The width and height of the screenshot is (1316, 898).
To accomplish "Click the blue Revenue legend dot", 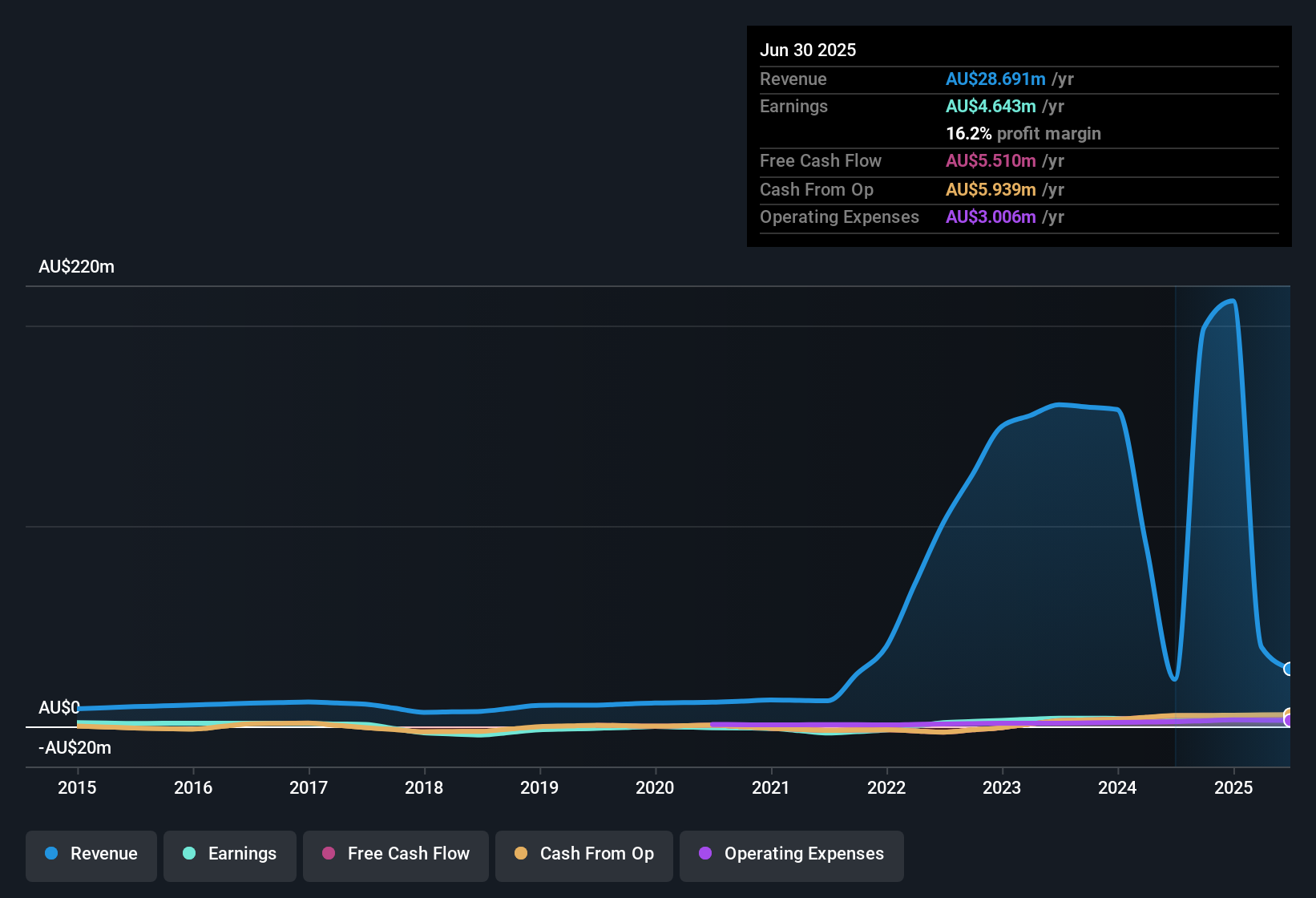I will coord(51,853).
